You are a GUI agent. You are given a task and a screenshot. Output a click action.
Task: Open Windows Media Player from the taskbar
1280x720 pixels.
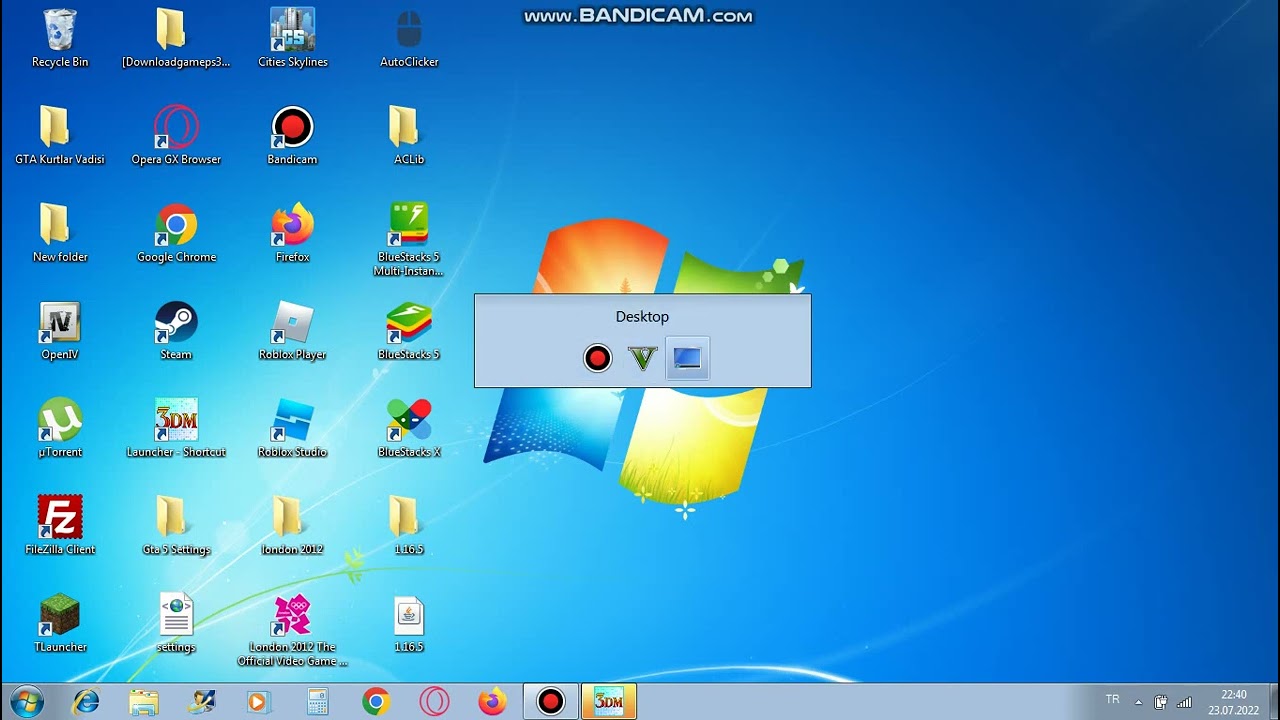coord(260,702)
